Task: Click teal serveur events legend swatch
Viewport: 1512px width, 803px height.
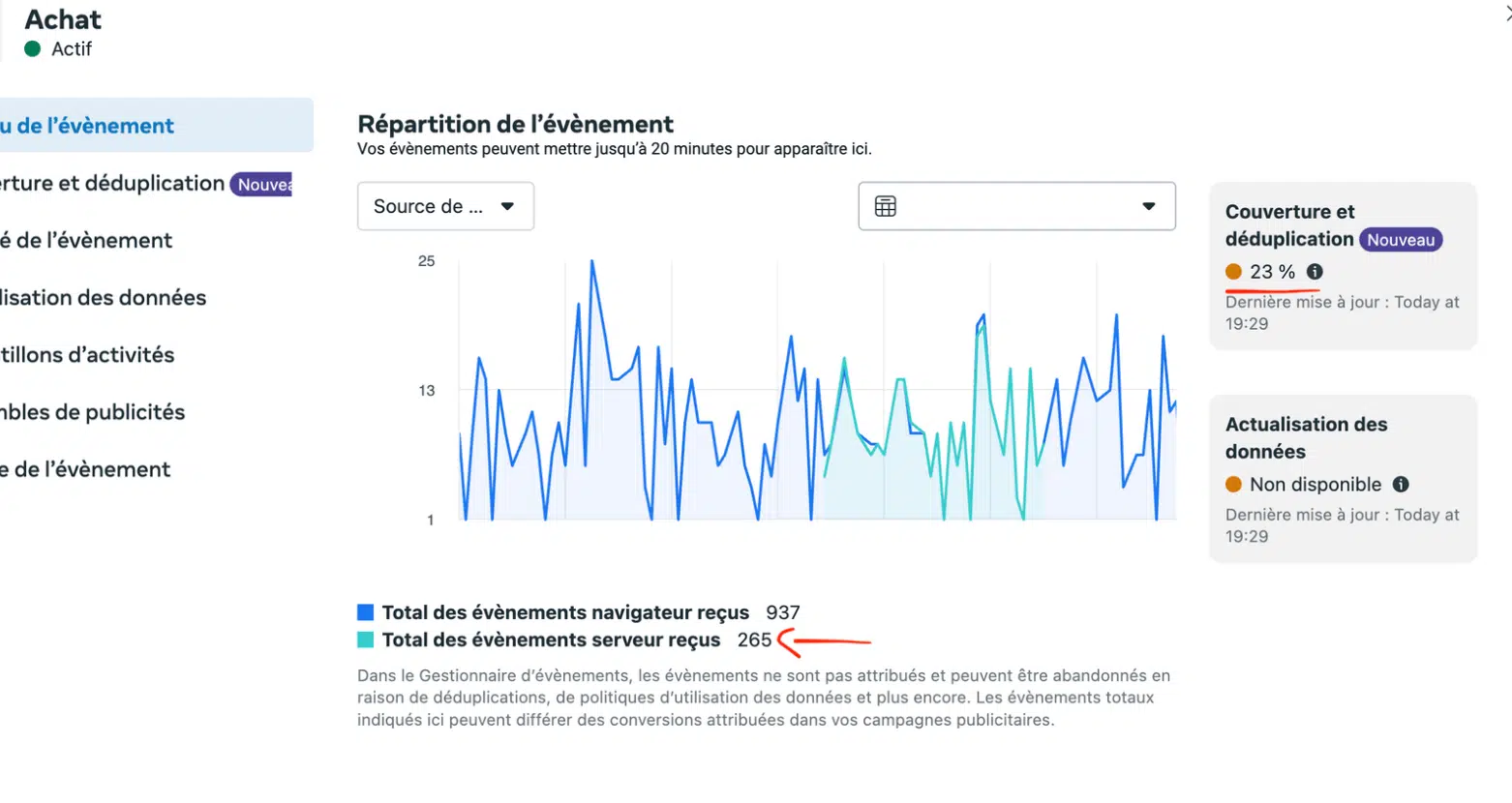Action: click(365, 639)
